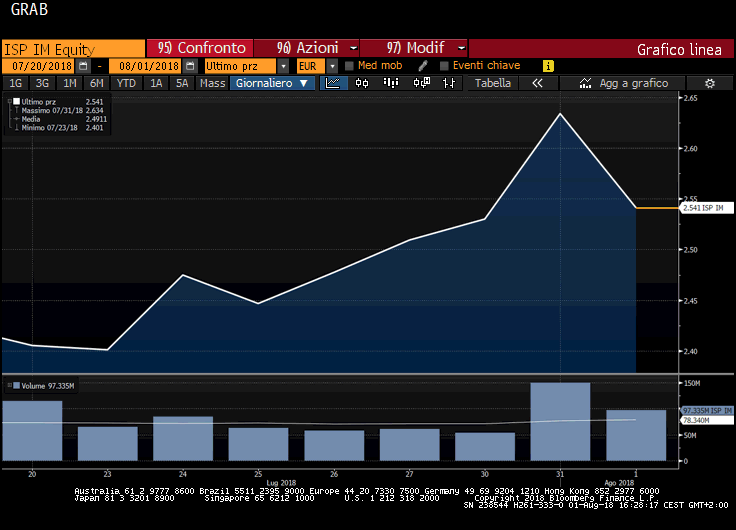Click the double left arrow collapse icon
This screenshot has height=530, width=736.
pyautogui.click(x=537, y=83)
